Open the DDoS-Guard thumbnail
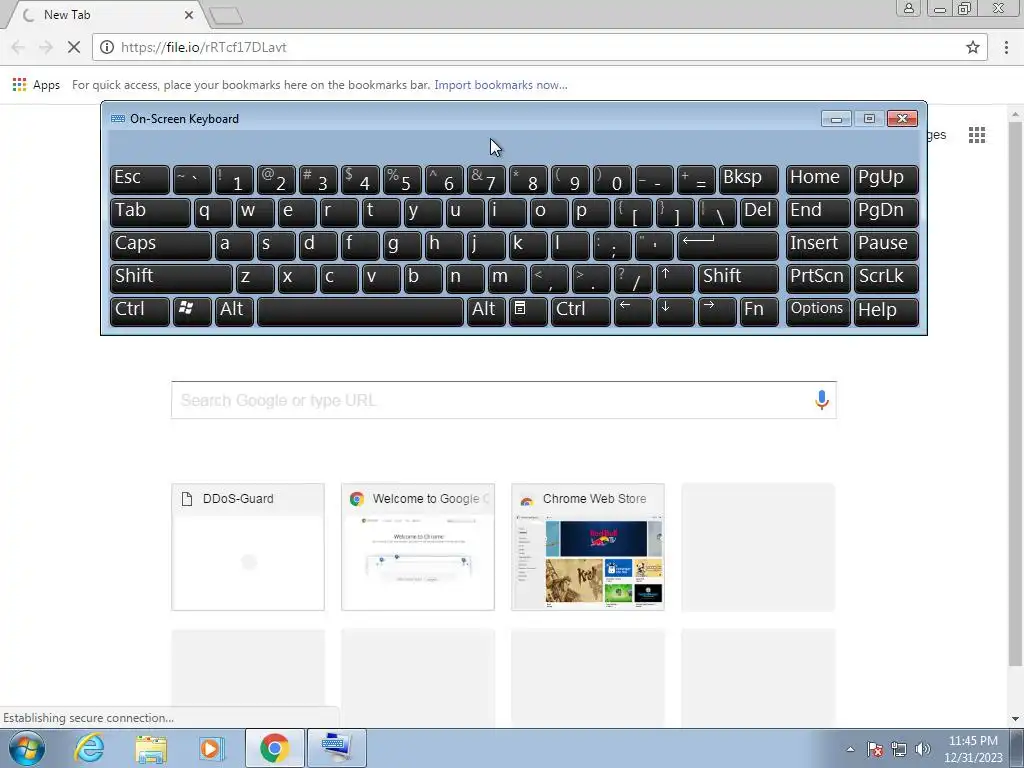This screenshot has height=768, width=1024. (x=248, y=547)
